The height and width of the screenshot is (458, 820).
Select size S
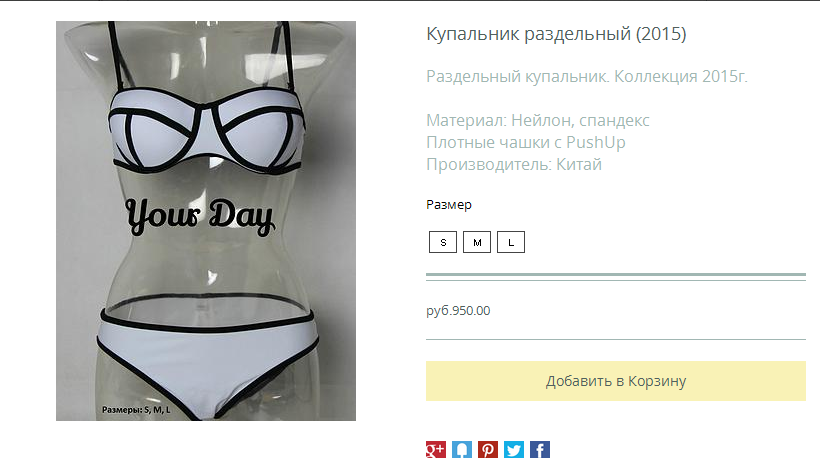tap(443, 242)
